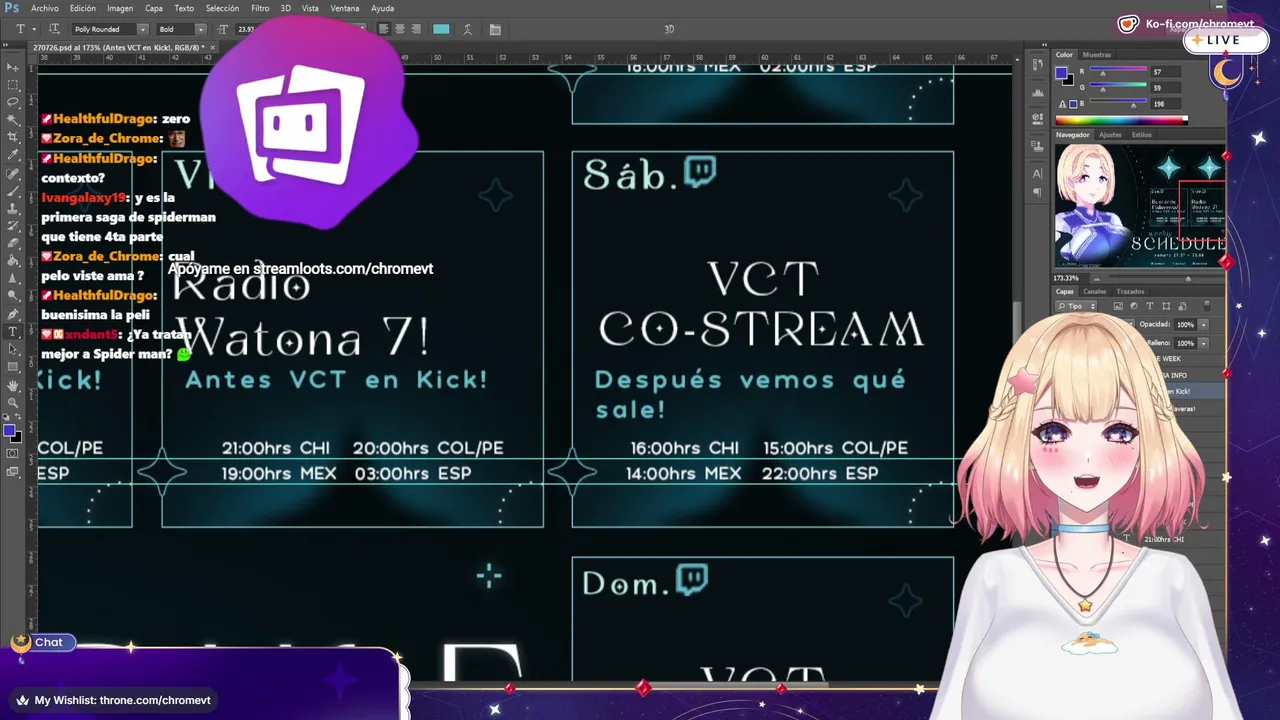Click the foreground color swatch in Color panel
1280x720 pixels.
pos(1061,73)
